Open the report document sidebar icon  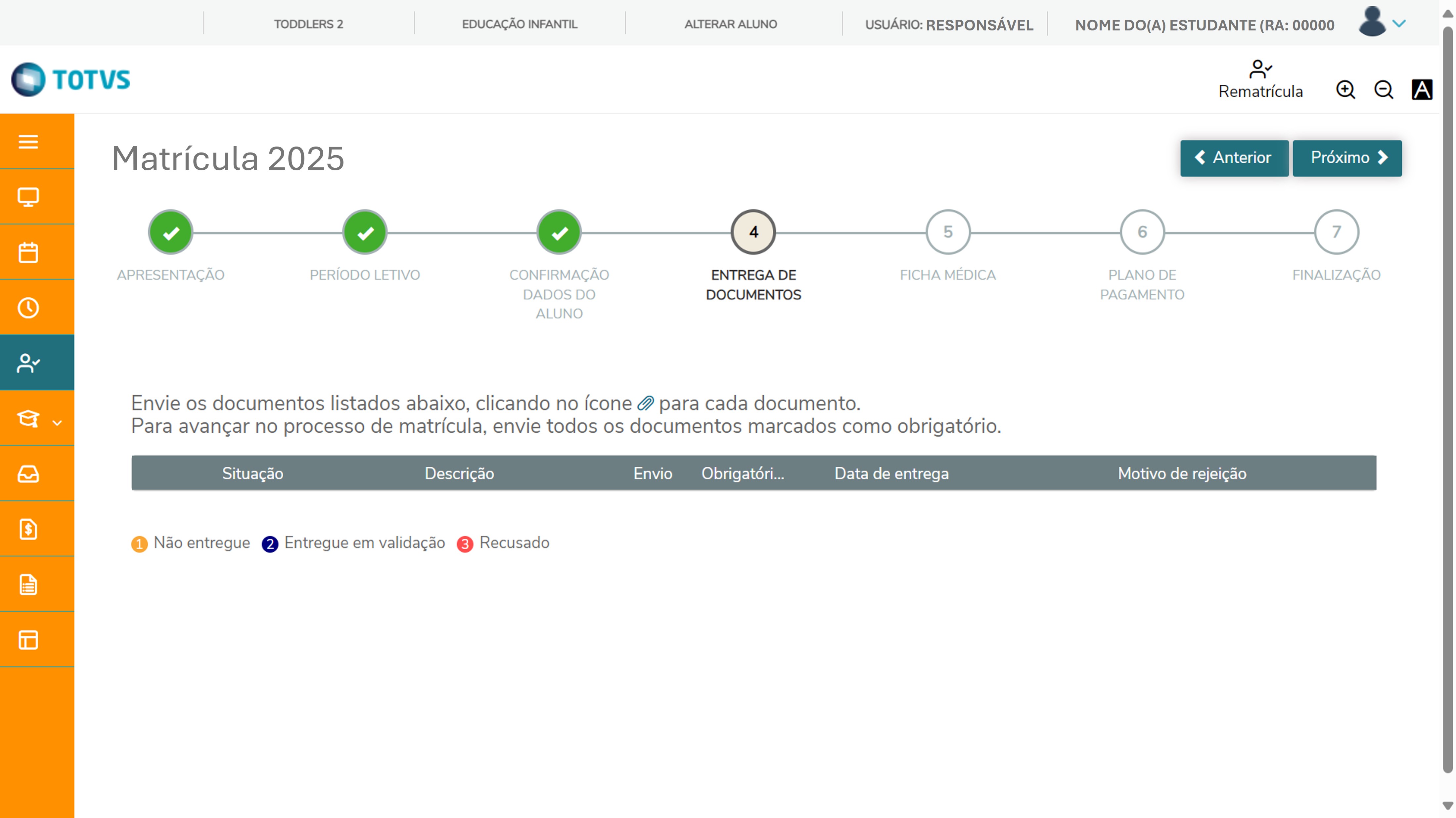[28, 584]
